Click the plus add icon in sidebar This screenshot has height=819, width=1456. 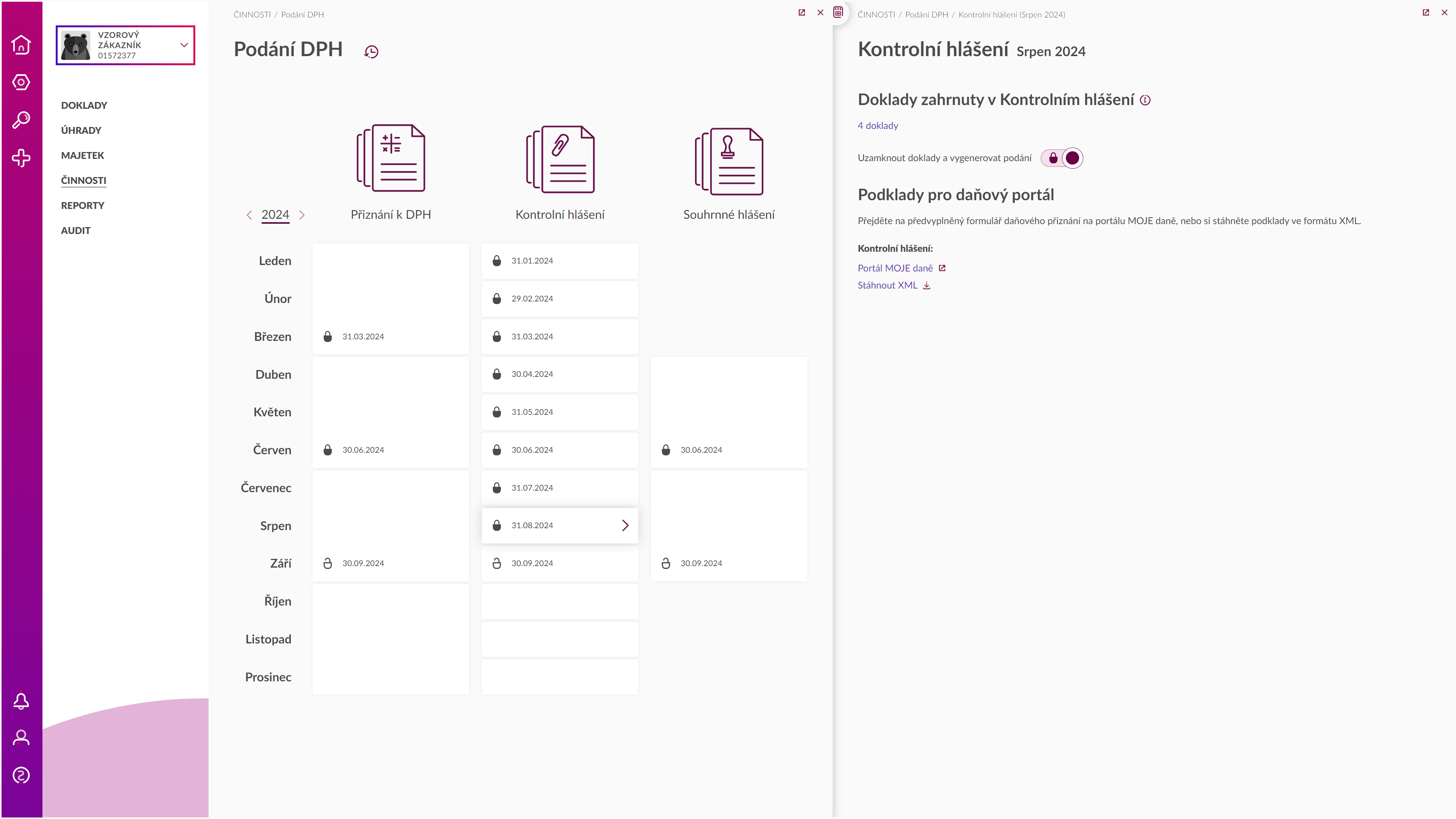[21, 158]
